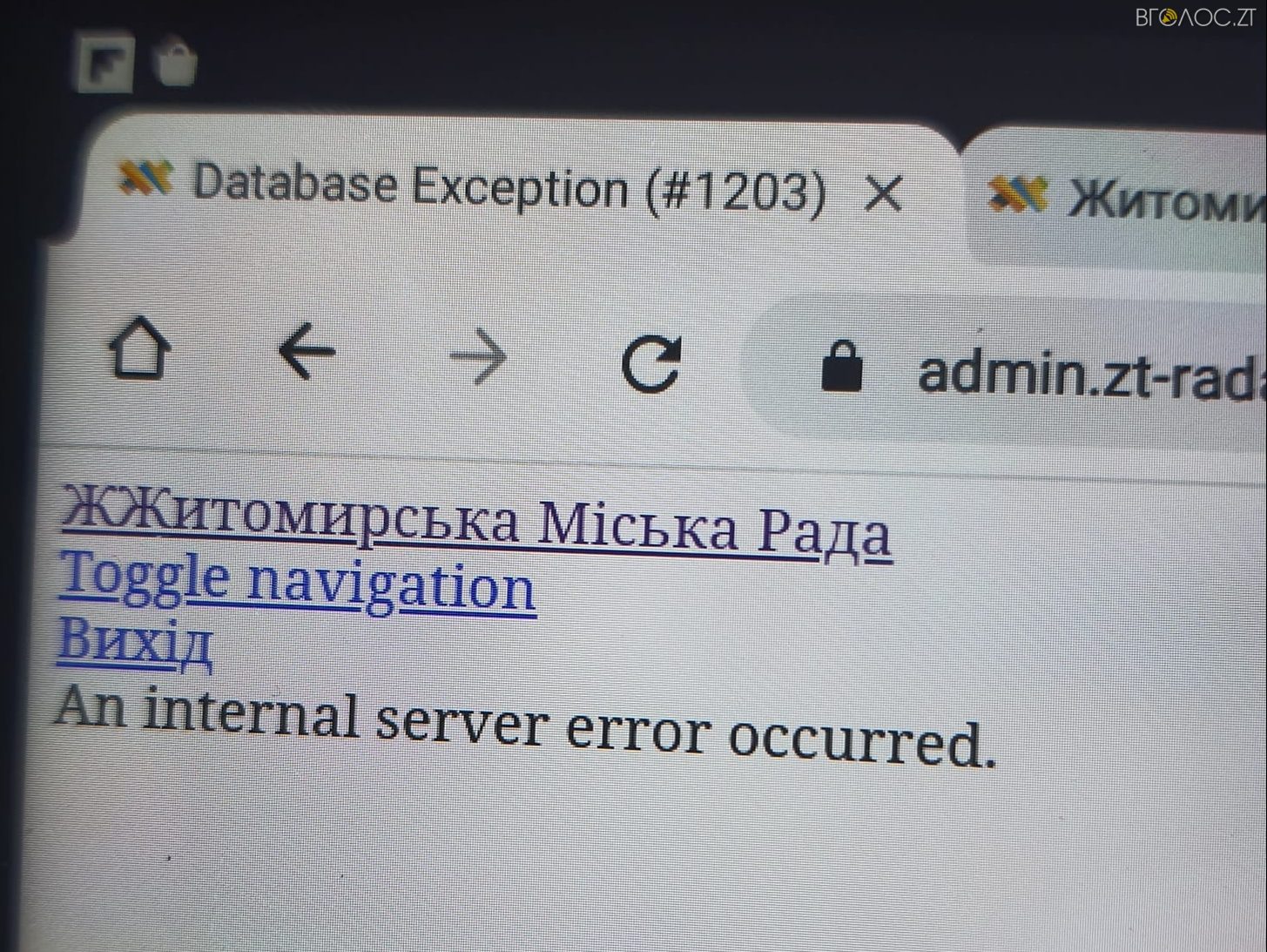
Task: Click the square icon above the browser
Action: click(104, 63)
